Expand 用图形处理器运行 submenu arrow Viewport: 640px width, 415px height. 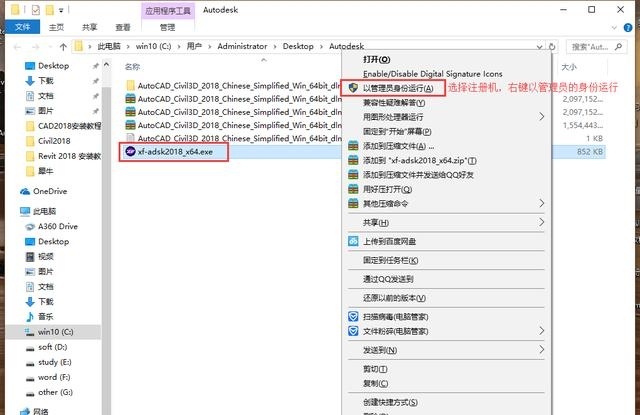coord(541,117)
